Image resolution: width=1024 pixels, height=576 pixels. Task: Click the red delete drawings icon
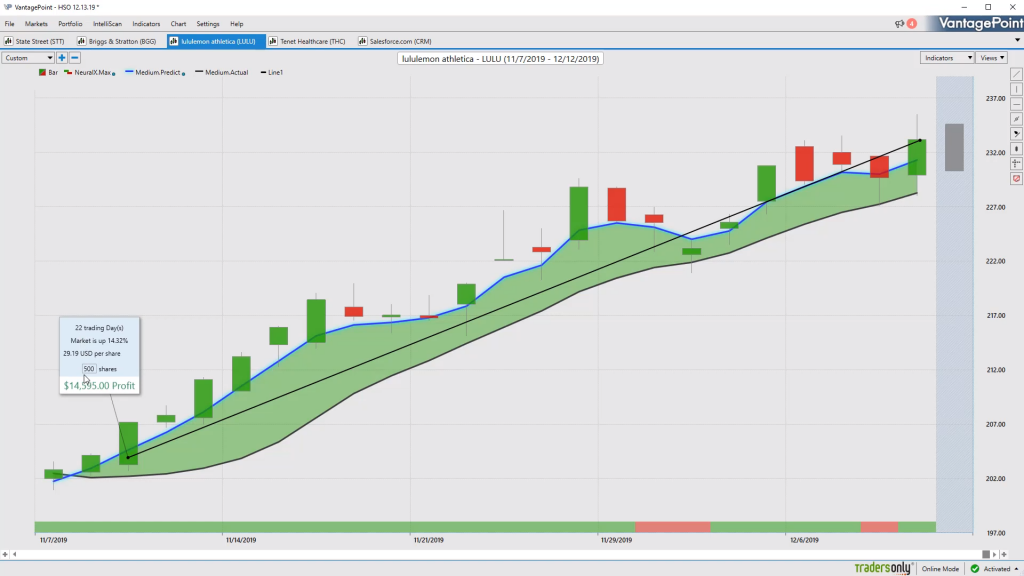point(1016,178)
